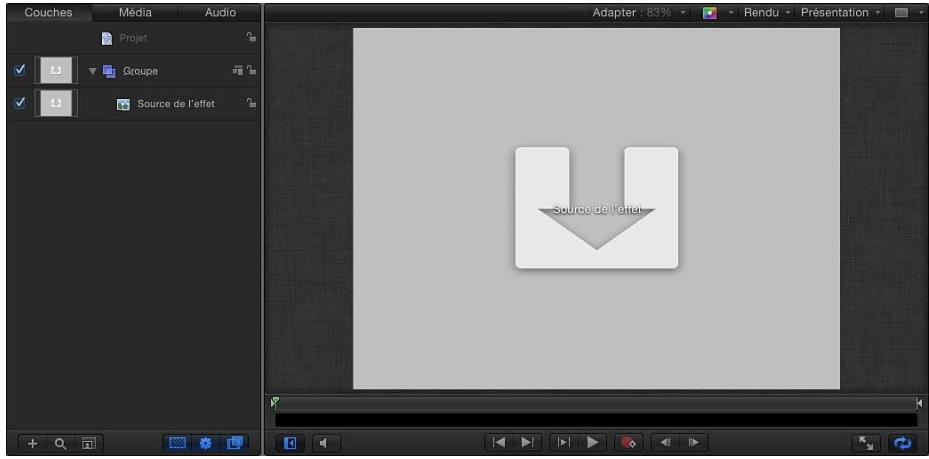
Task: Step to next frame
Action: pyautogui.click(x=694, y=442)
